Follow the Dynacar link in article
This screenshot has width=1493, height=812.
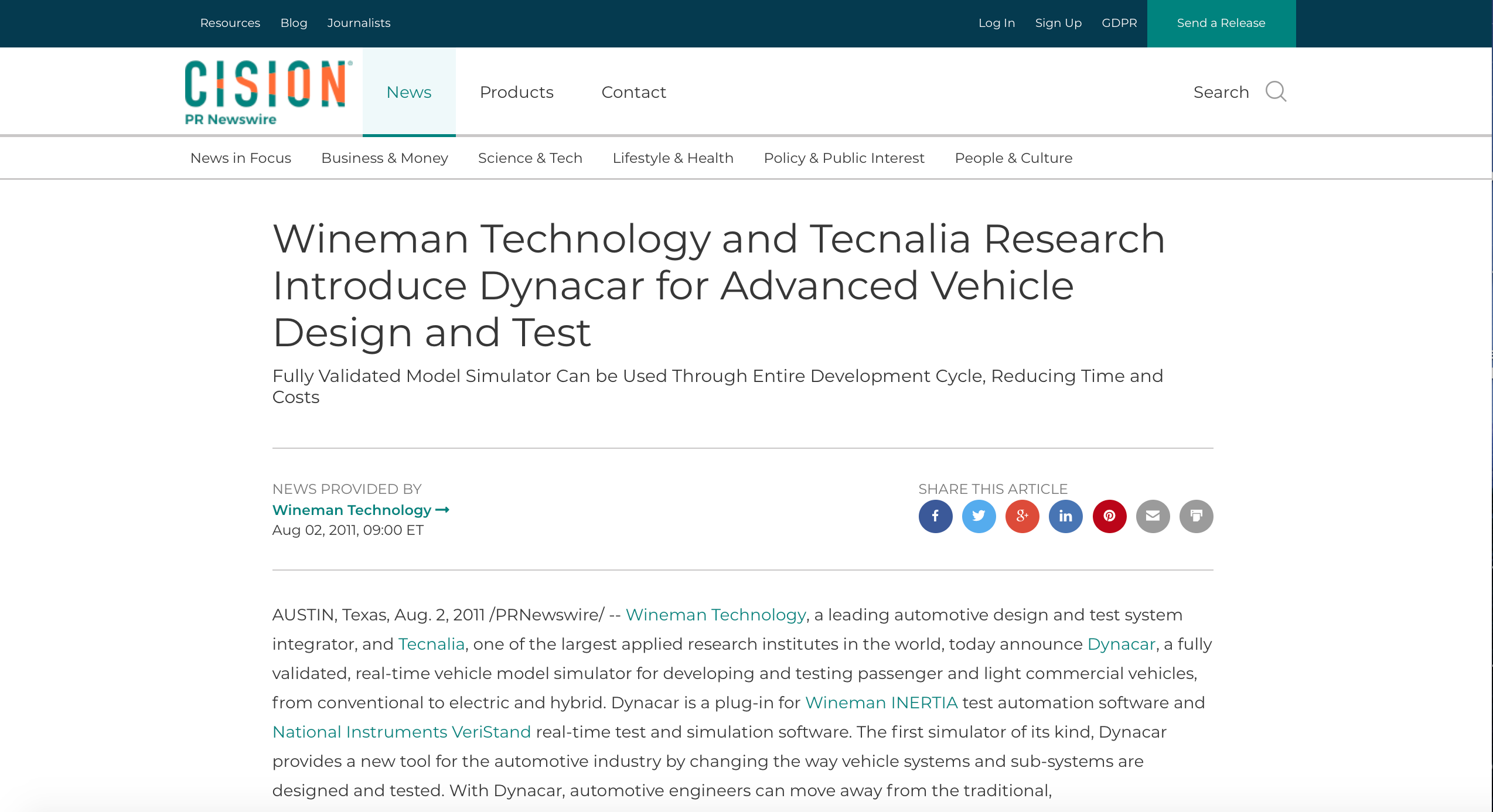click(x=1121, y=644)
